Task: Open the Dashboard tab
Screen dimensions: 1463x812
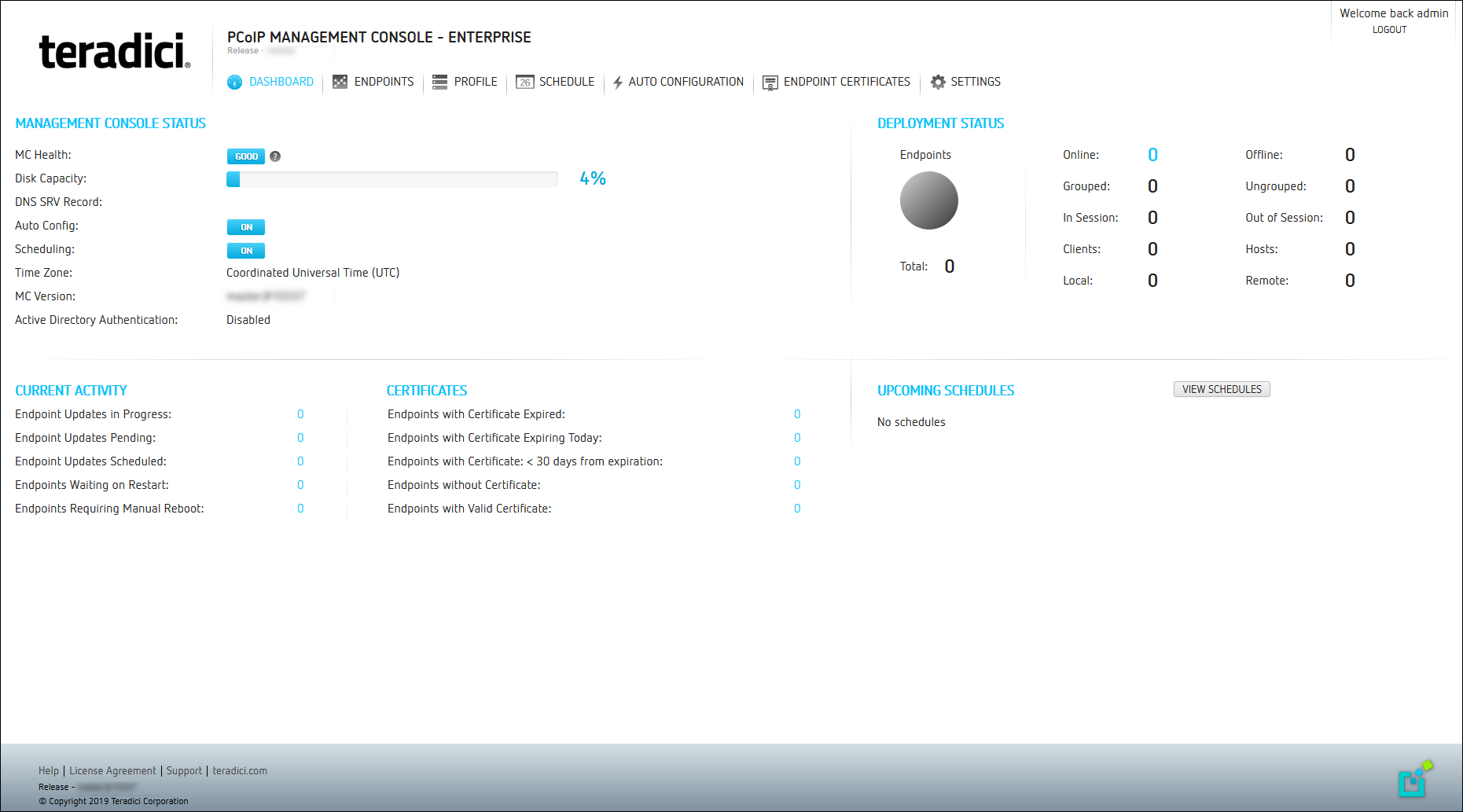Action: point(270,82)
